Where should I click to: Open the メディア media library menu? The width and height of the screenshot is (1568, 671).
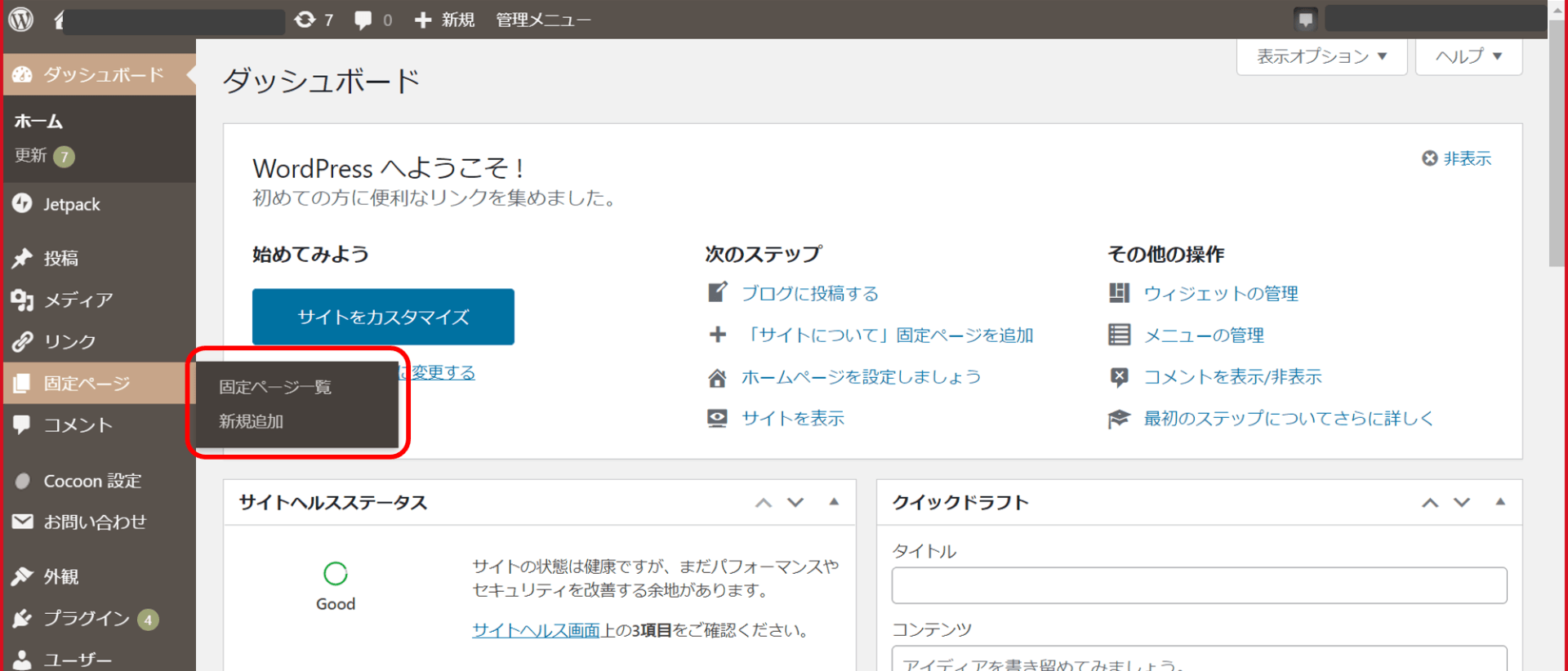pyautogui.click(x=78, y=300)
